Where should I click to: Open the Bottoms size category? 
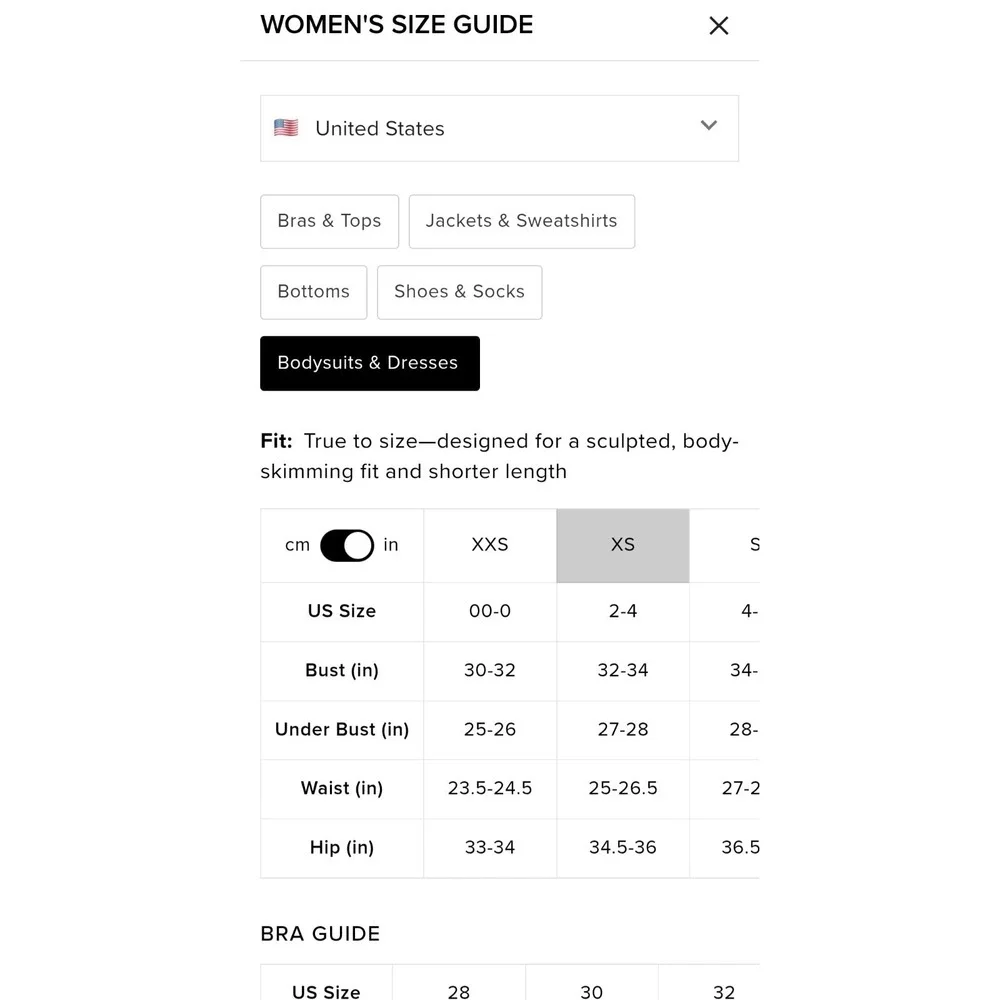click(x=313, y=292)
